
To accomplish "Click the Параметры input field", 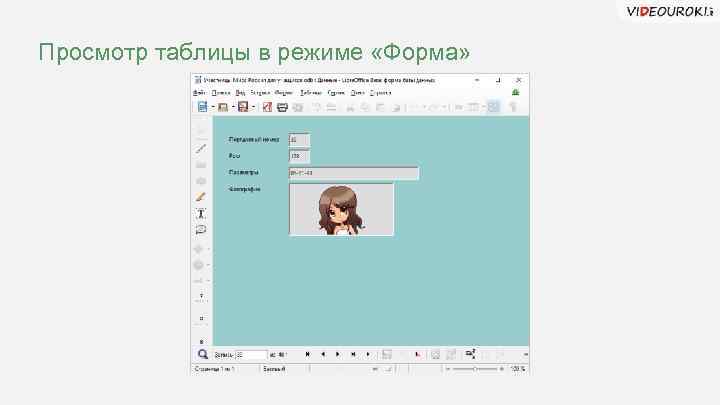I will [354, 173].
